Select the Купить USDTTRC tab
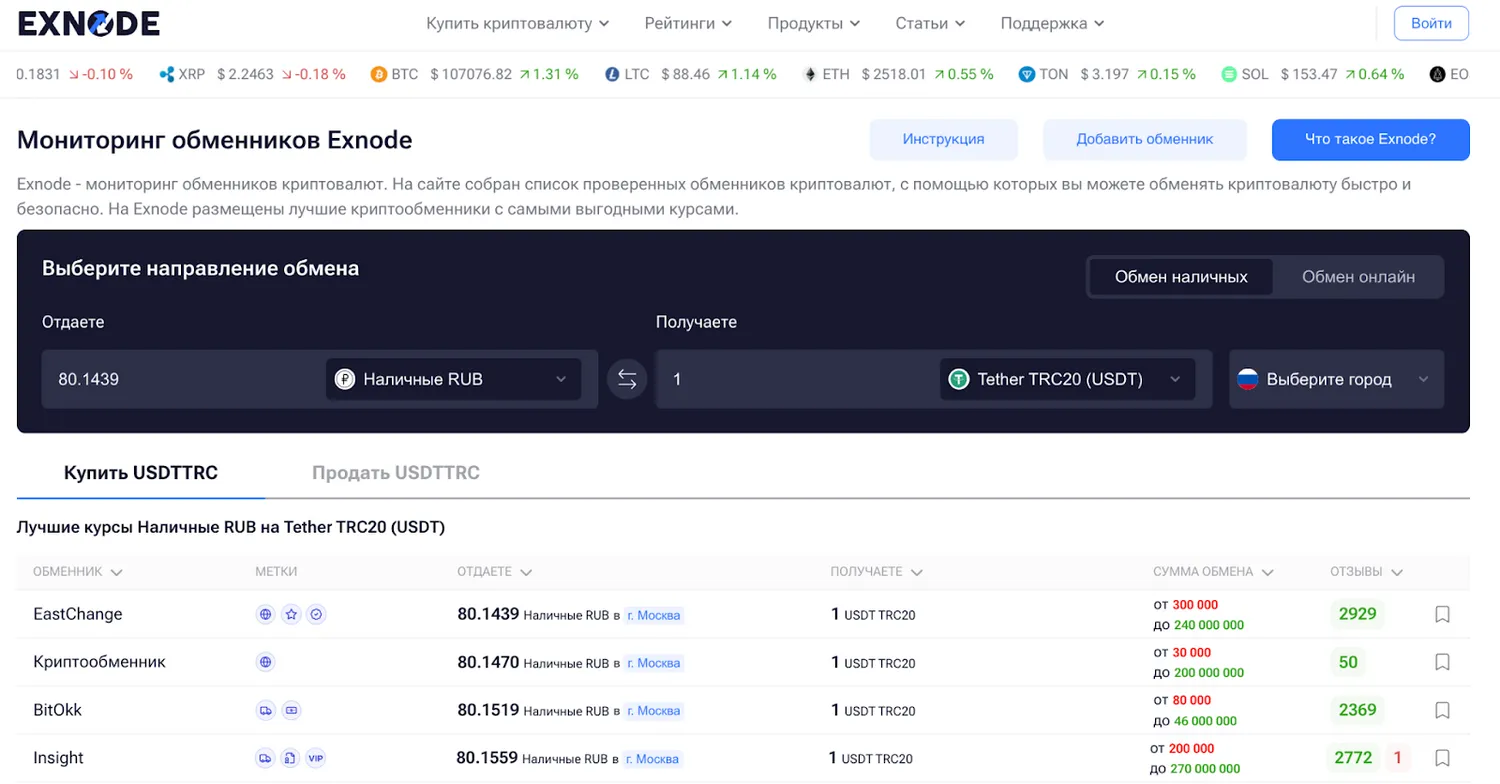The width and height of the screenshot is (1500, 784). (x=141, y=472)
